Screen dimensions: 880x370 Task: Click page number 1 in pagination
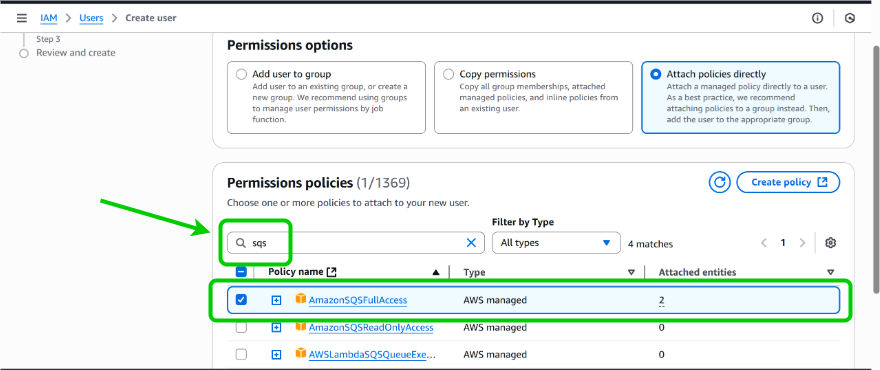pyautogui.click(x=783, y=243)
